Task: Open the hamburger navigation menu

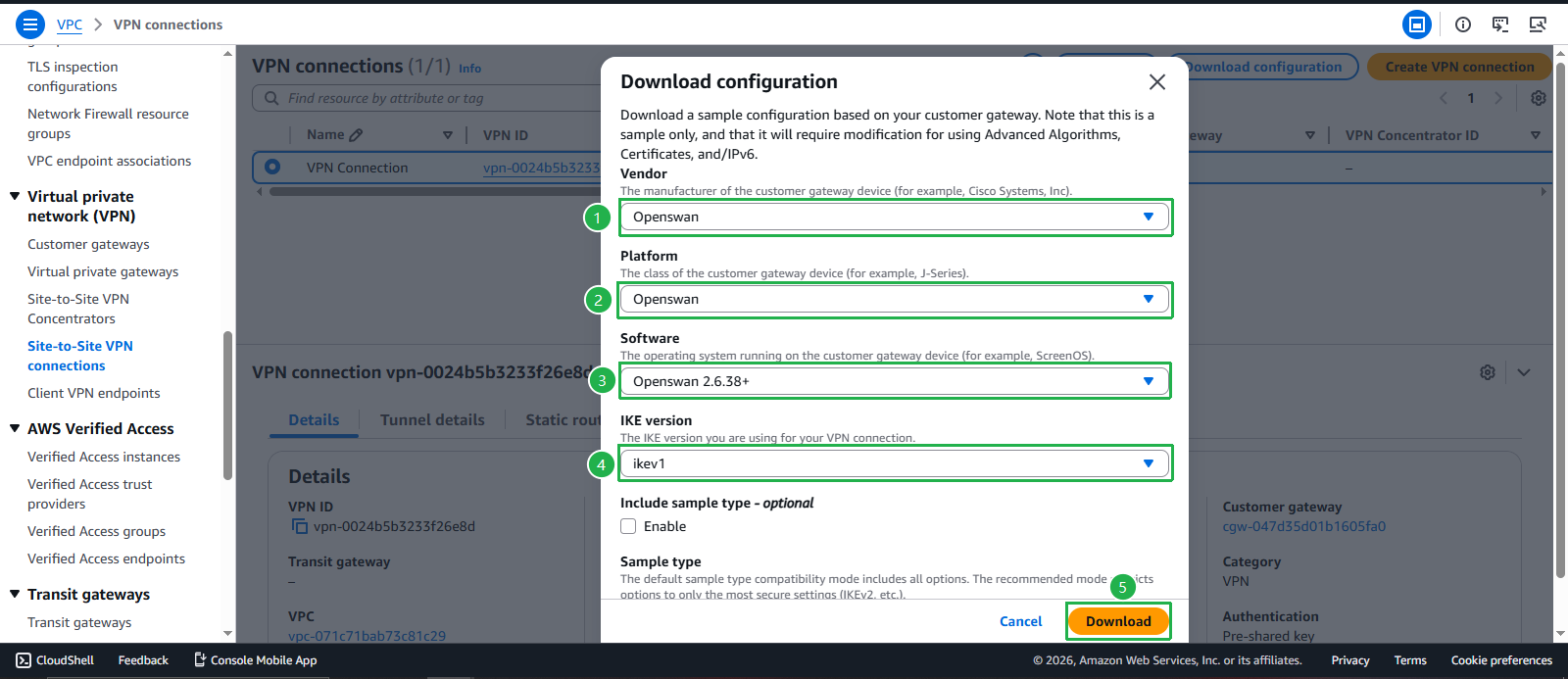Action: (30, 24)
